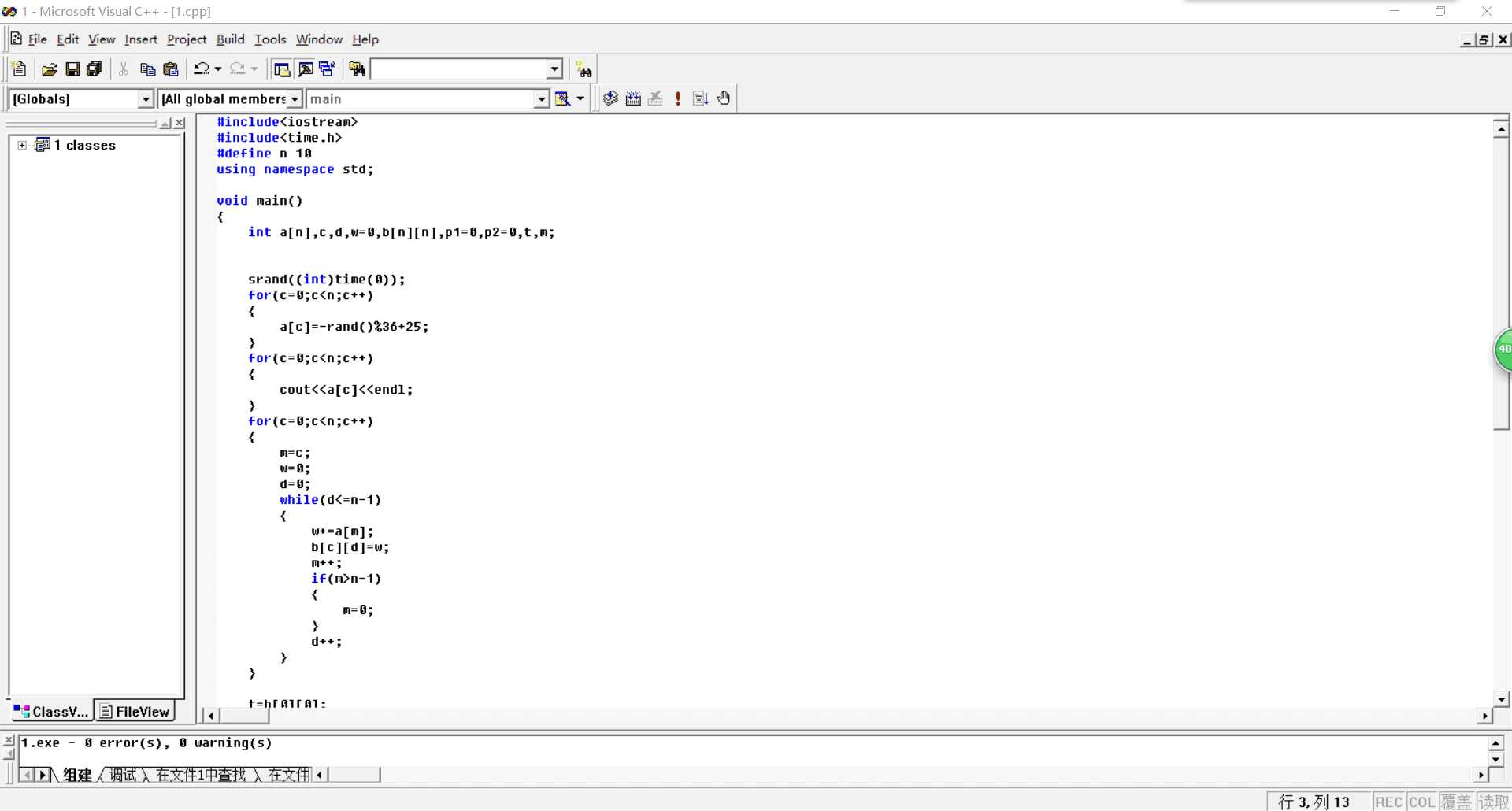Insert breakpoint with hand icon
Viewport: 1512px width, 811px height.
click(724, 98)
